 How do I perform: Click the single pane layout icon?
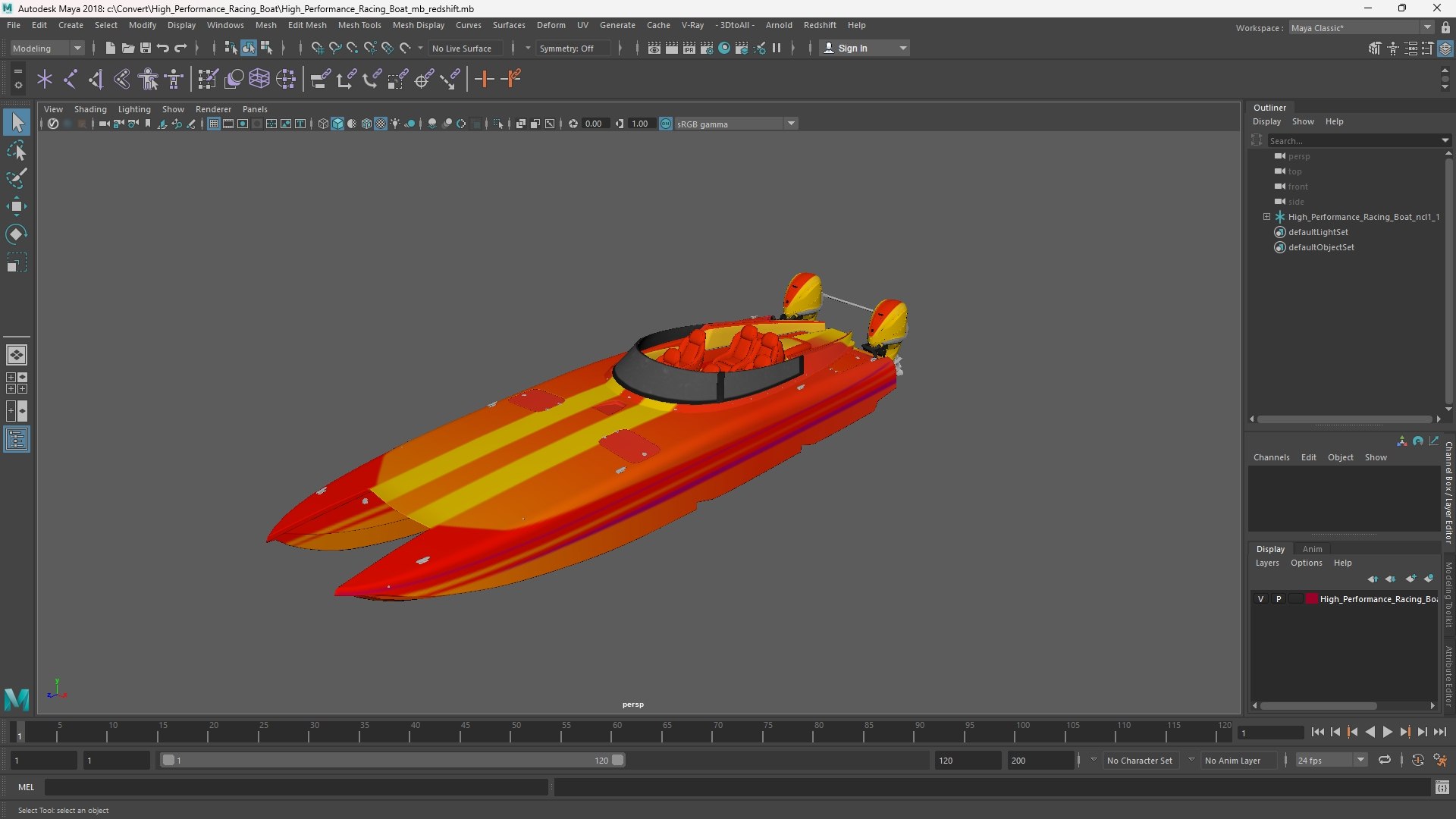pyautogui.click(x=17, y=354)
